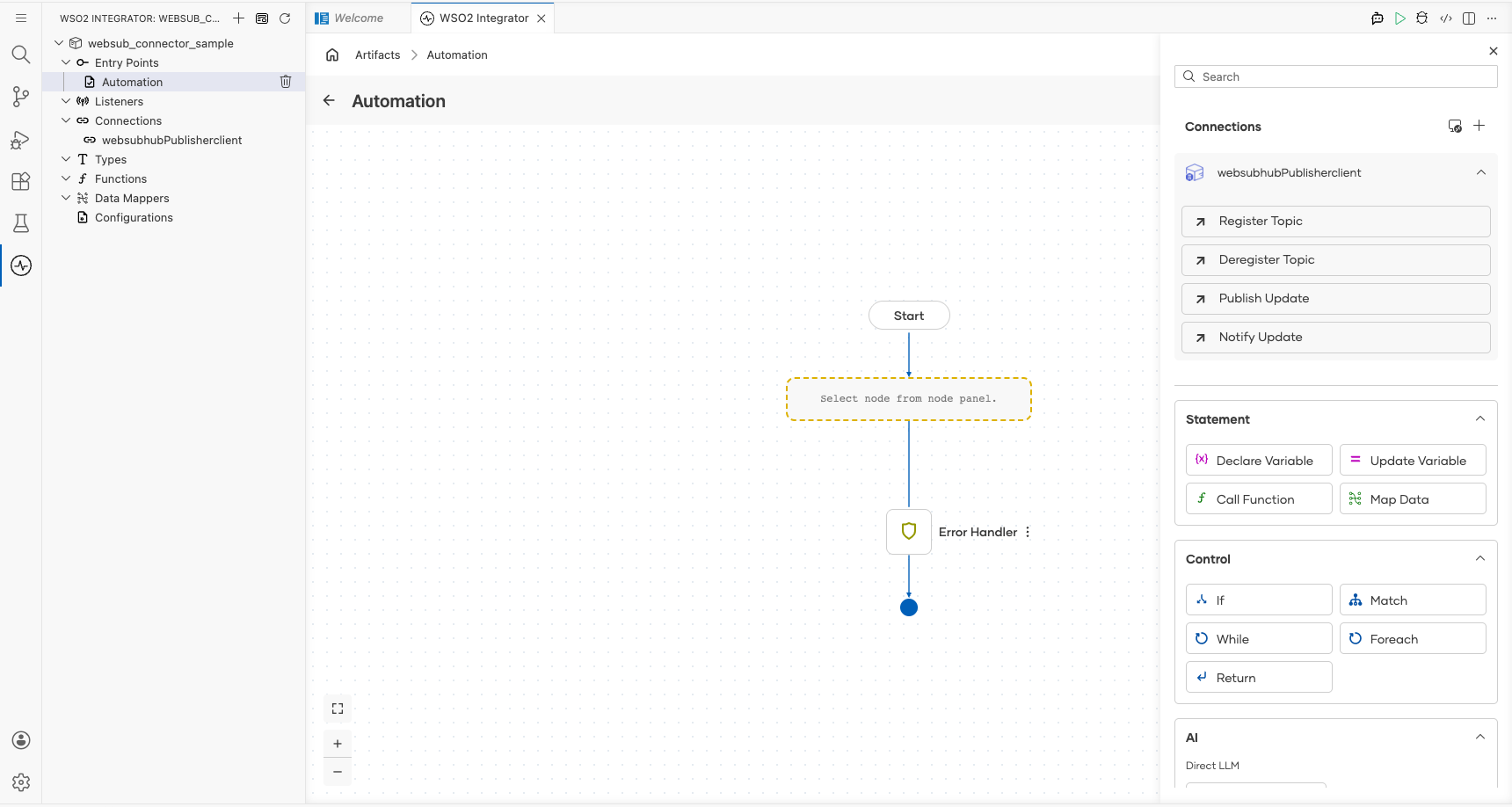Collapse the websub_connector_sample project tree
Screen dimensions: 1512x807
pyautogui.click(x=59, y=43)
